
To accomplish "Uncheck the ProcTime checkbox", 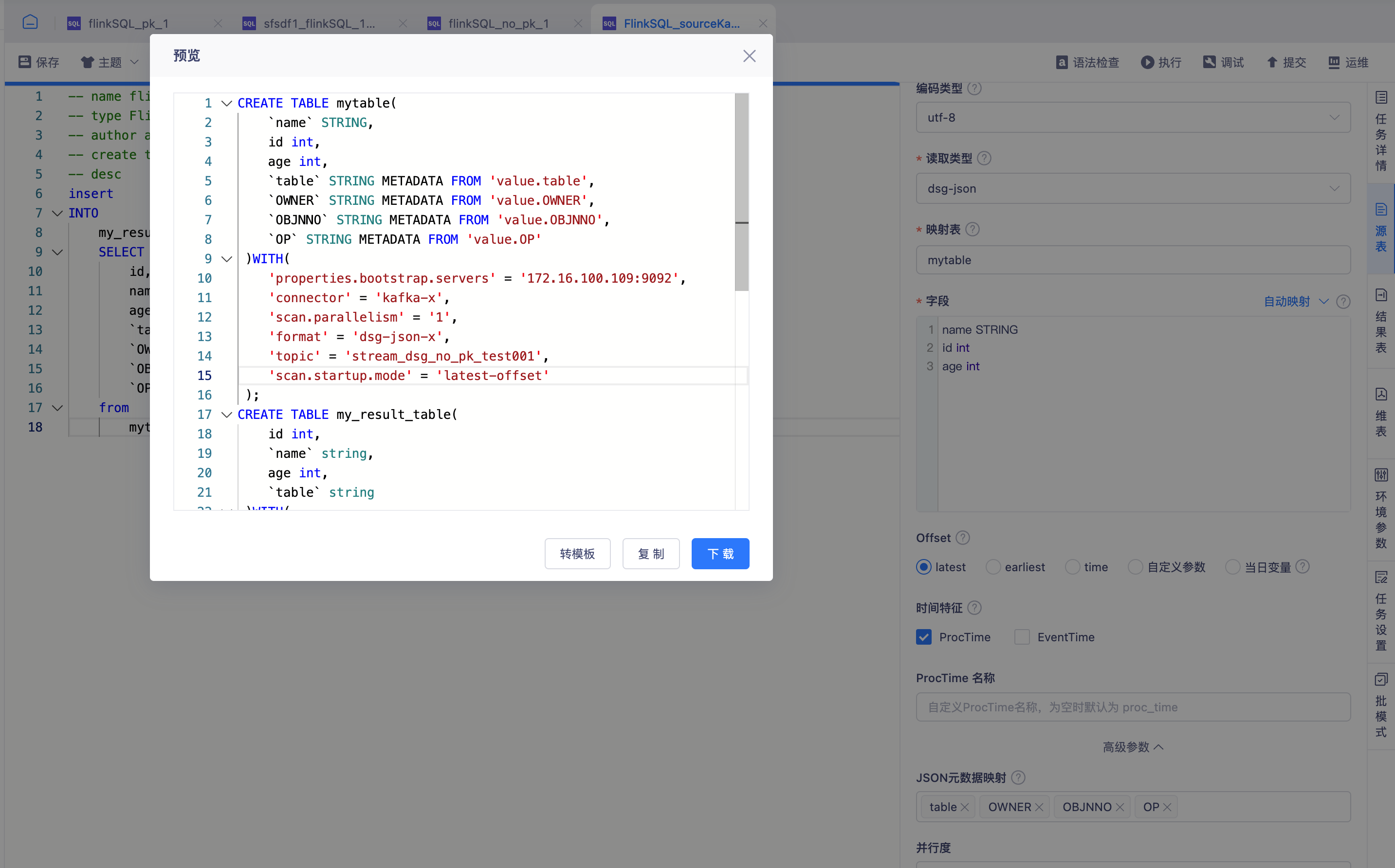I will pos(923,637).
